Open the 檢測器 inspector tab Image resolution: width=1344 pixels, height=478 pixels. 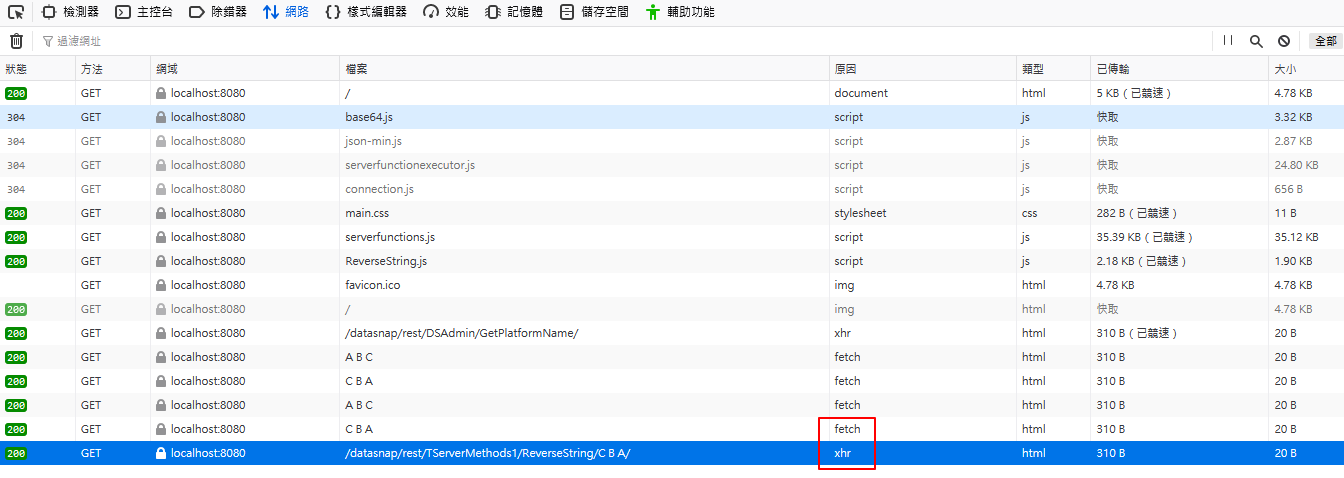point(70,12)
